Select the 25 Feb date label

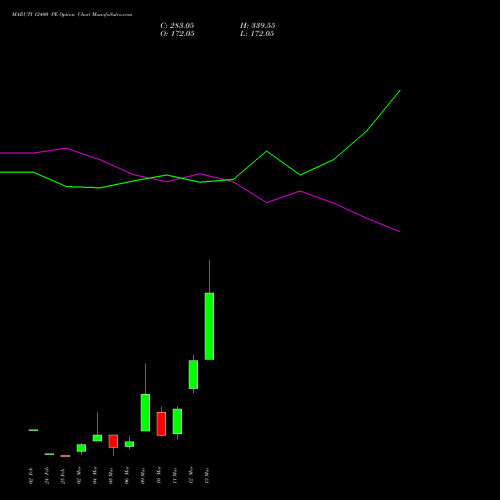tap(63, 476)
